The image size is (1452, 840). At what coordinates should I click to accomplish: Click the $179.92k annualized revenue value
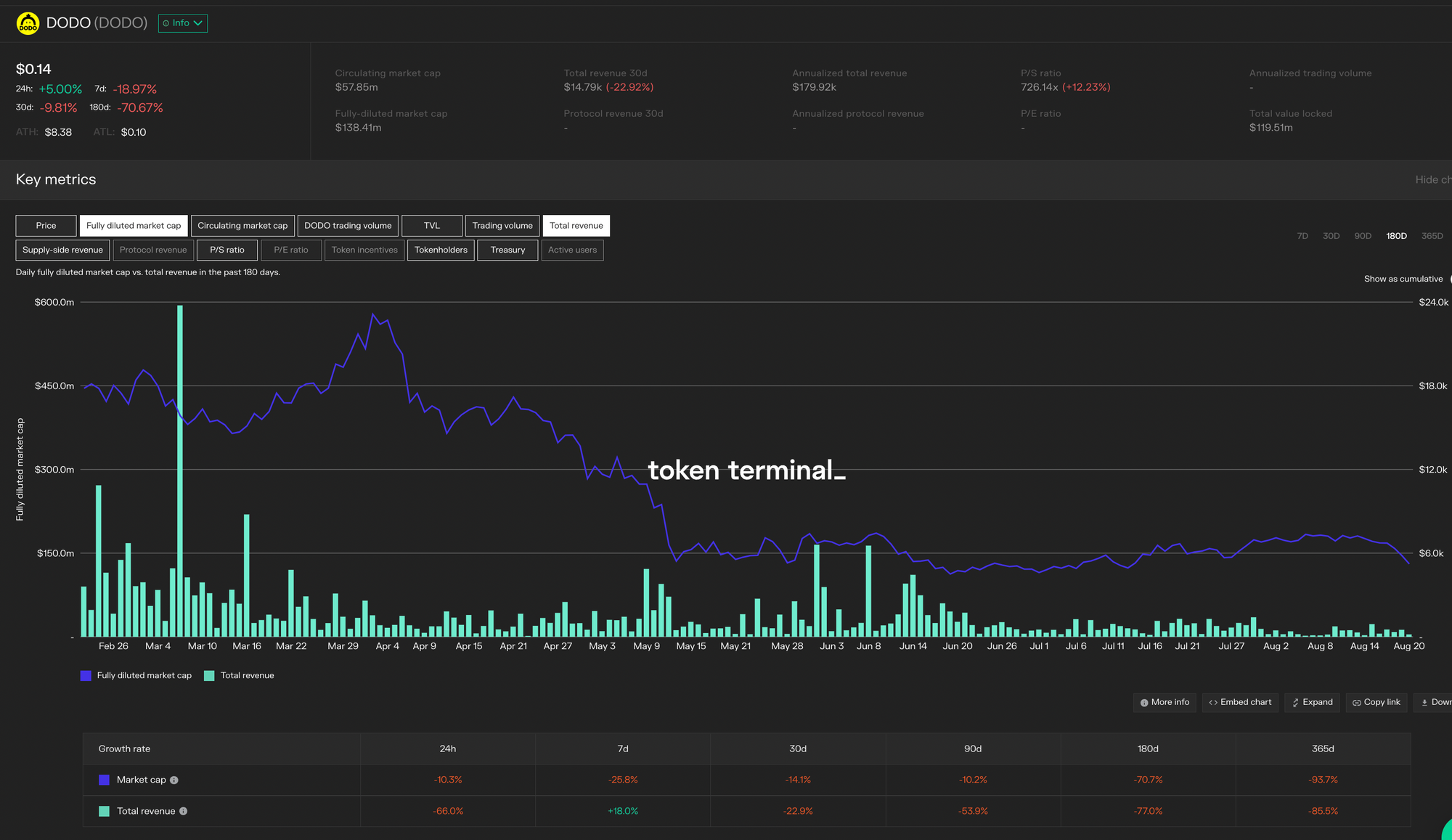(814, 87)
